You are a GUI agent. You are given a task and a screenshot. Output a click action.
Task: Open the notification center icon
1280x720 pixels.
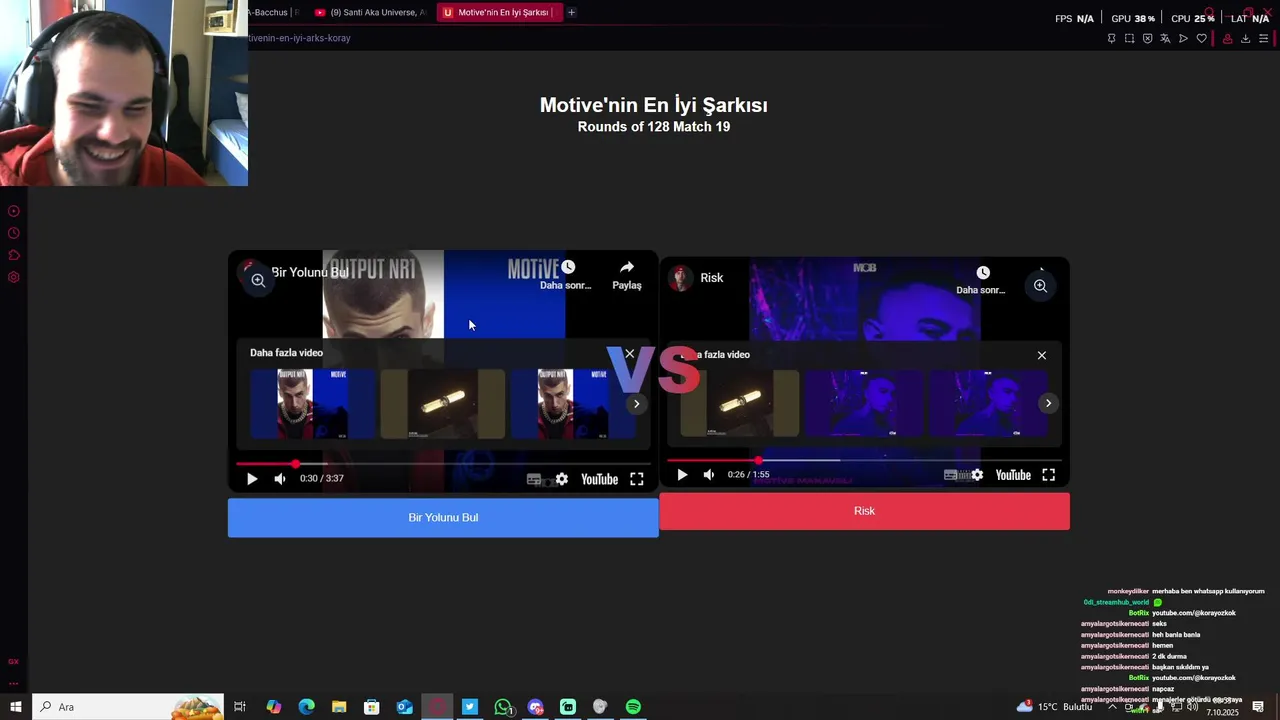(1258, 707)
